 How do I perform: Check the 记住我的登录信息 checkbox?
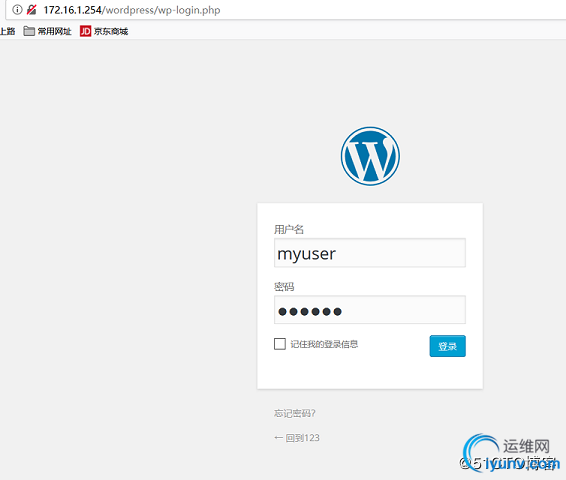[x=280, y=344]
